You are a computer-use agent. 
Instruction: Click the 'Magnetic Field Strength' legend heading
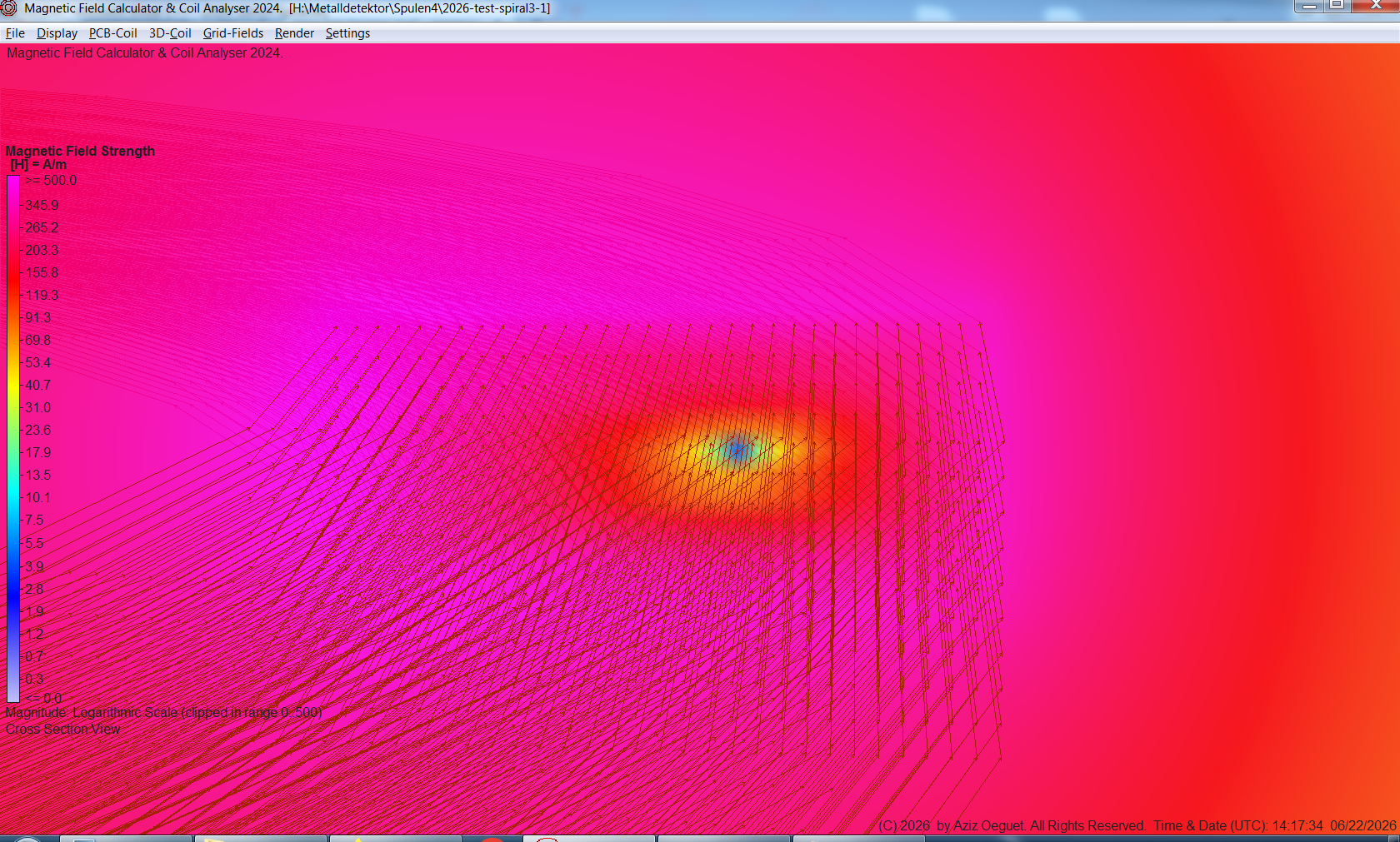click(80, 151)
